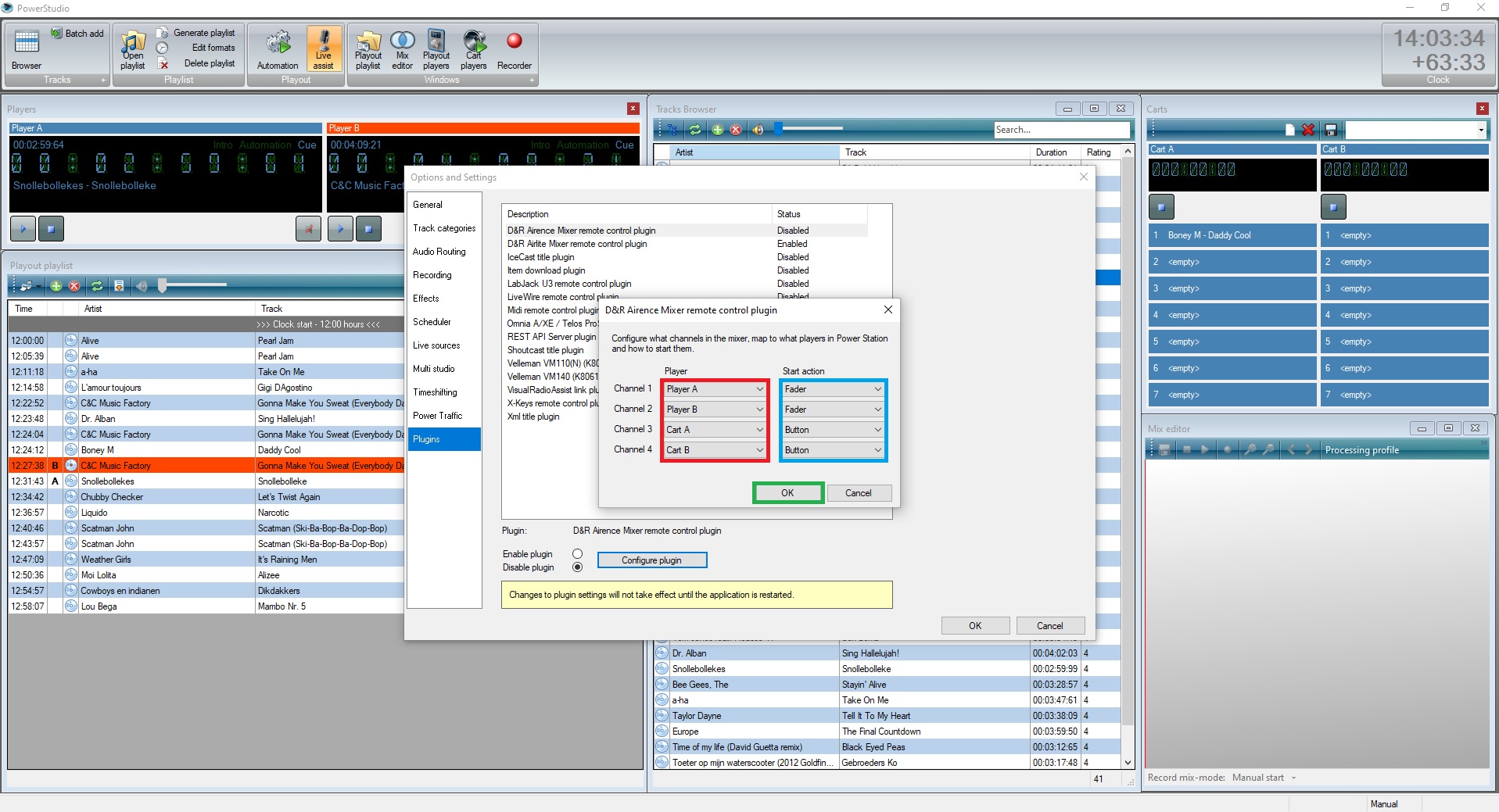Image resolution: width=1499 pixels, height=812 pixels.
Task: Confirm Airence plugin dialog with OK
Action: click(787, 493)
